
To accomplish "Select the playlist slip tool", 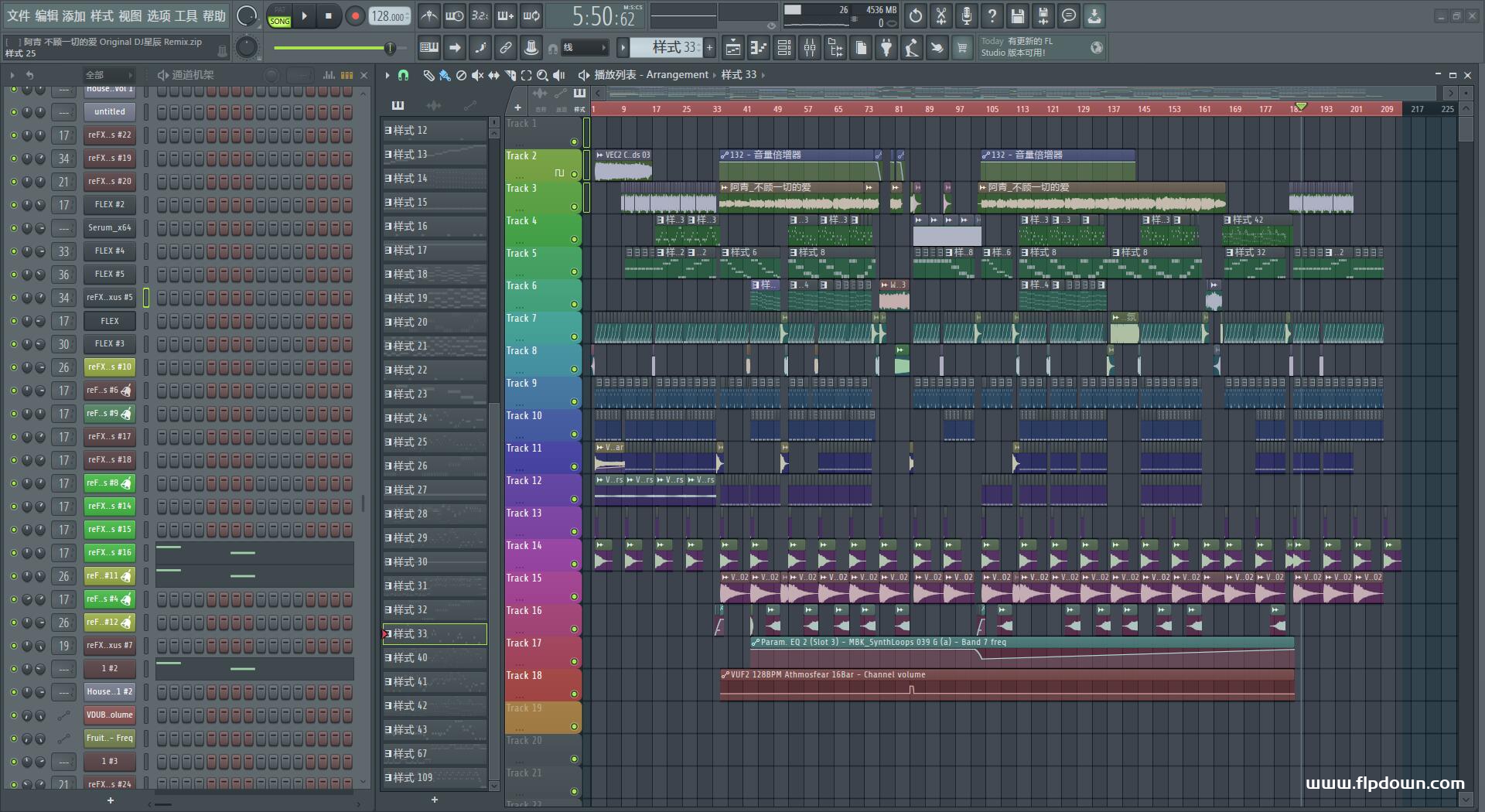I will (493, 75).
